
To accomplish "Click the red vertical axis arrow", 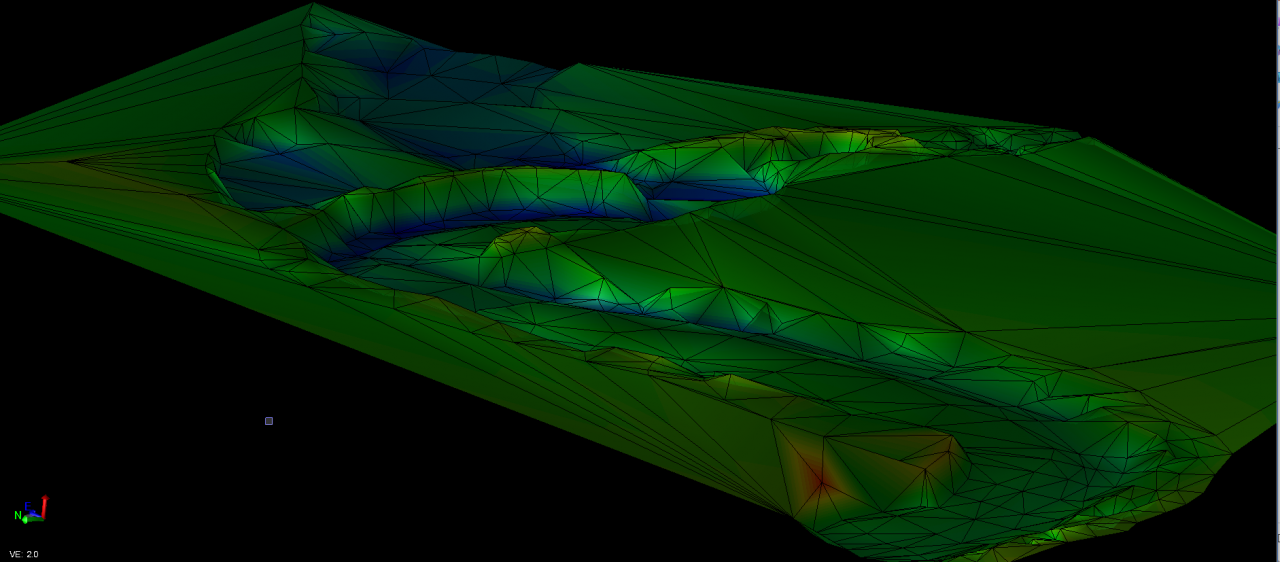I will point(44,505).
